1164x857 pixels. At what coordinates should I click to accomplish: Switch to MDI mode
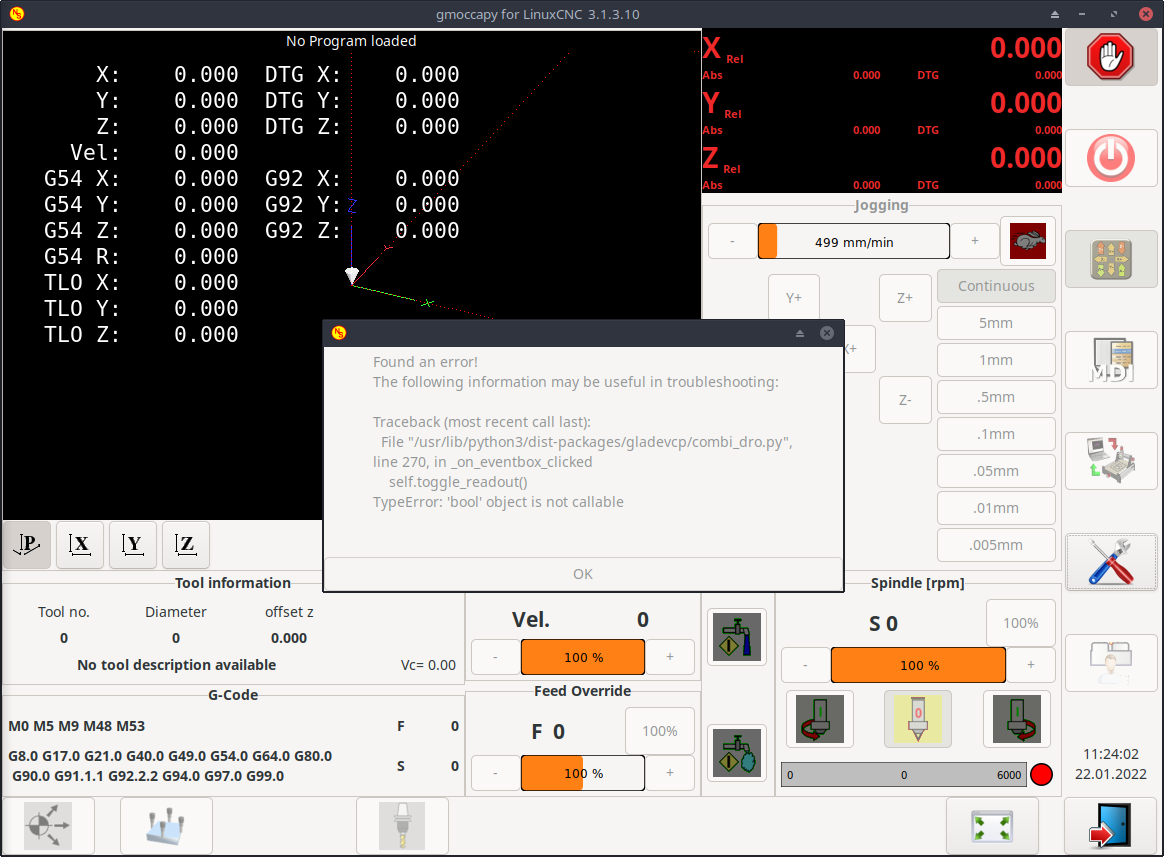click(x=1111, y=360)
